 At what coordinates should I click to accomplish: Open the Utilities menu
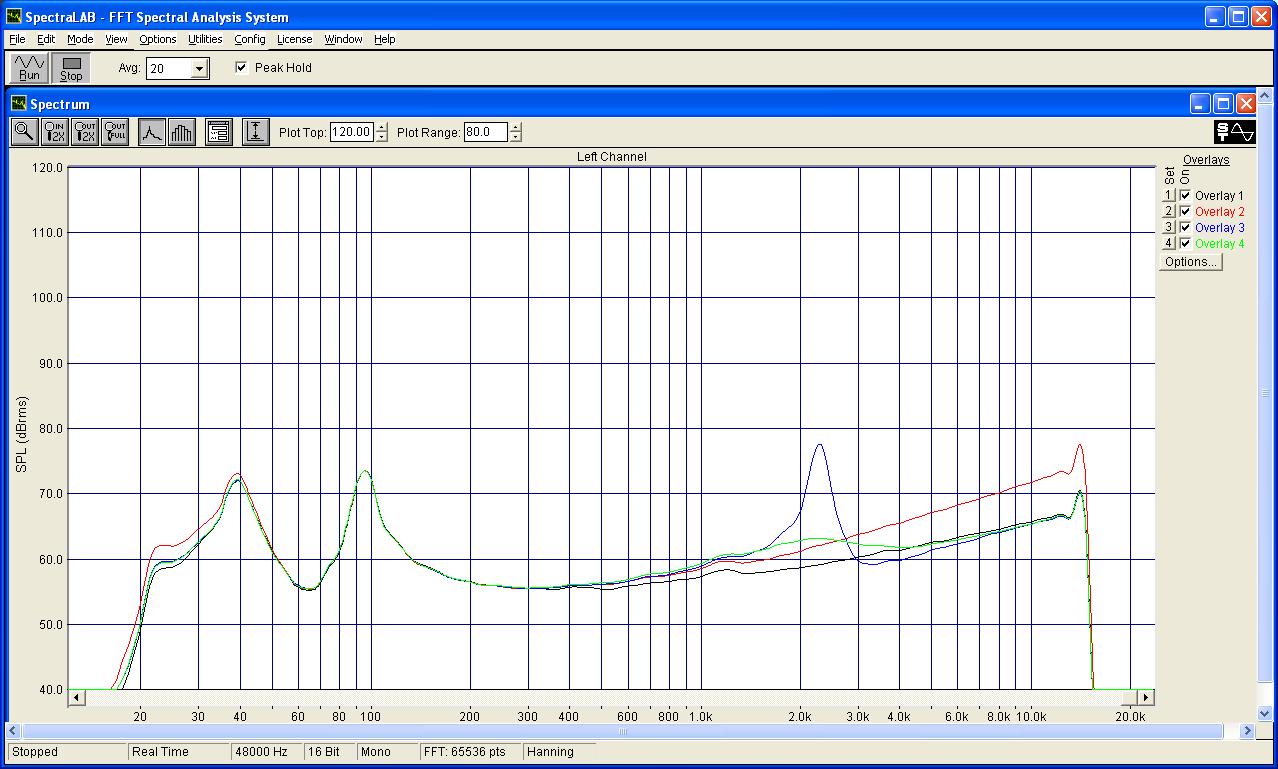205,39
